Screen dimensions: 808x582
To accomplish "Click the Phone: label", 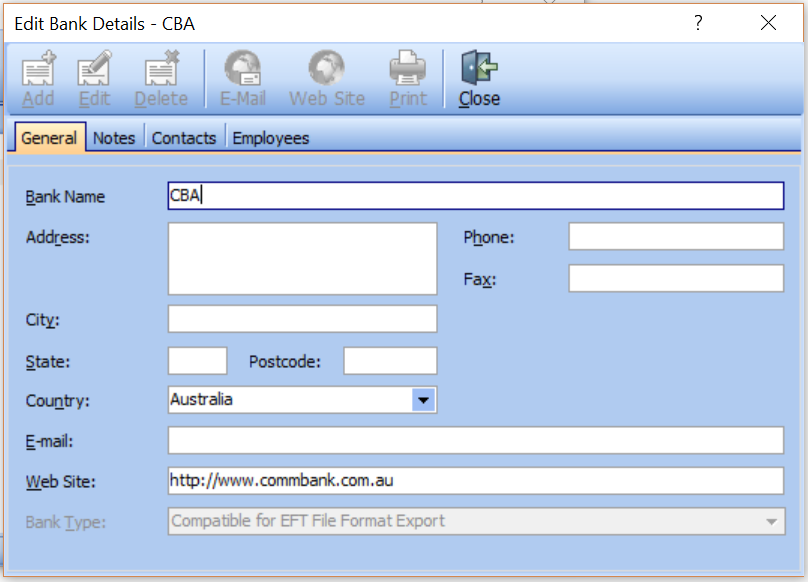I will [489, 237].
